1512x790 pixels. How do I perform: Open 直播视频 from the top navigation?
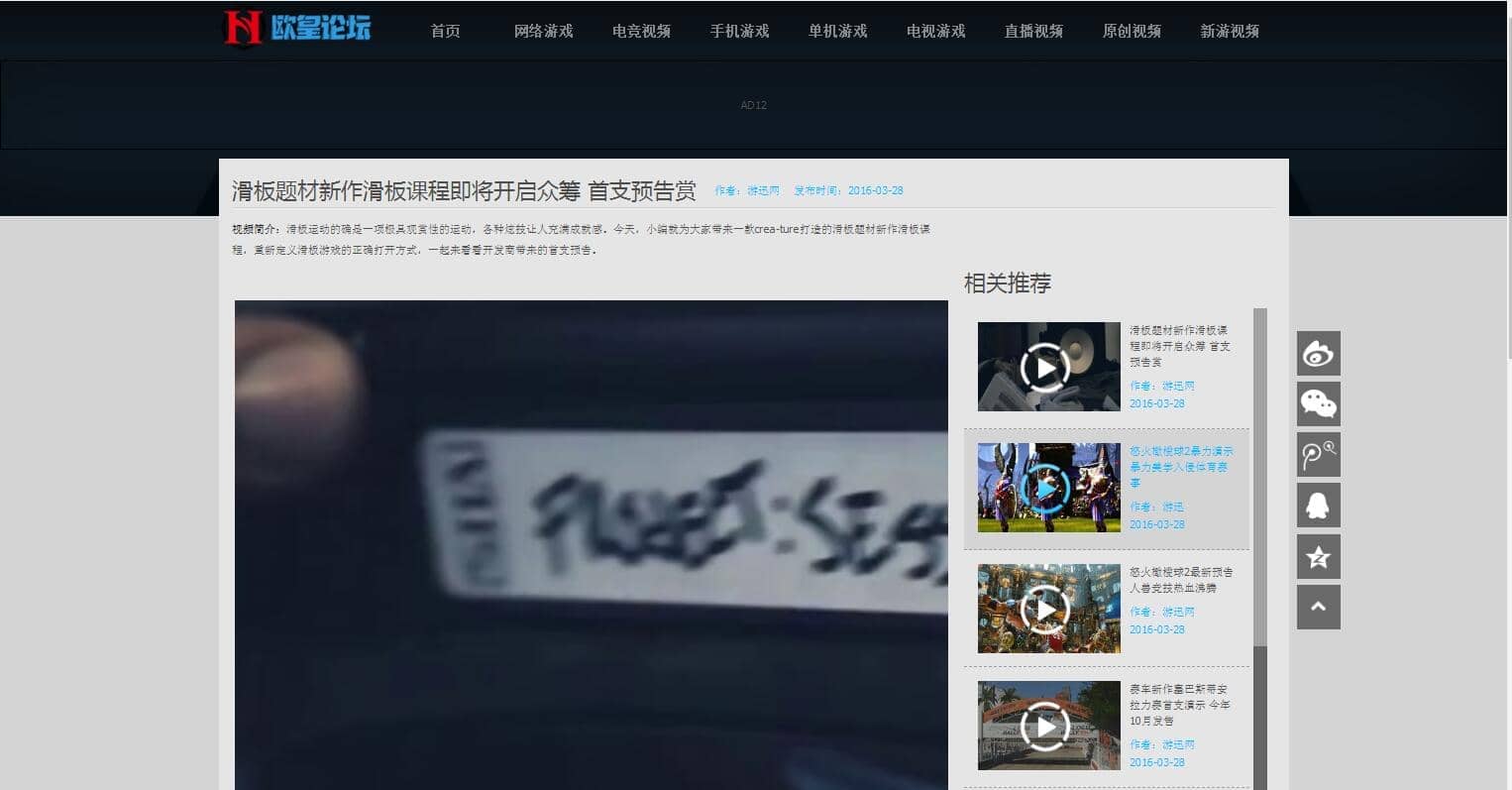point(1034,31)
